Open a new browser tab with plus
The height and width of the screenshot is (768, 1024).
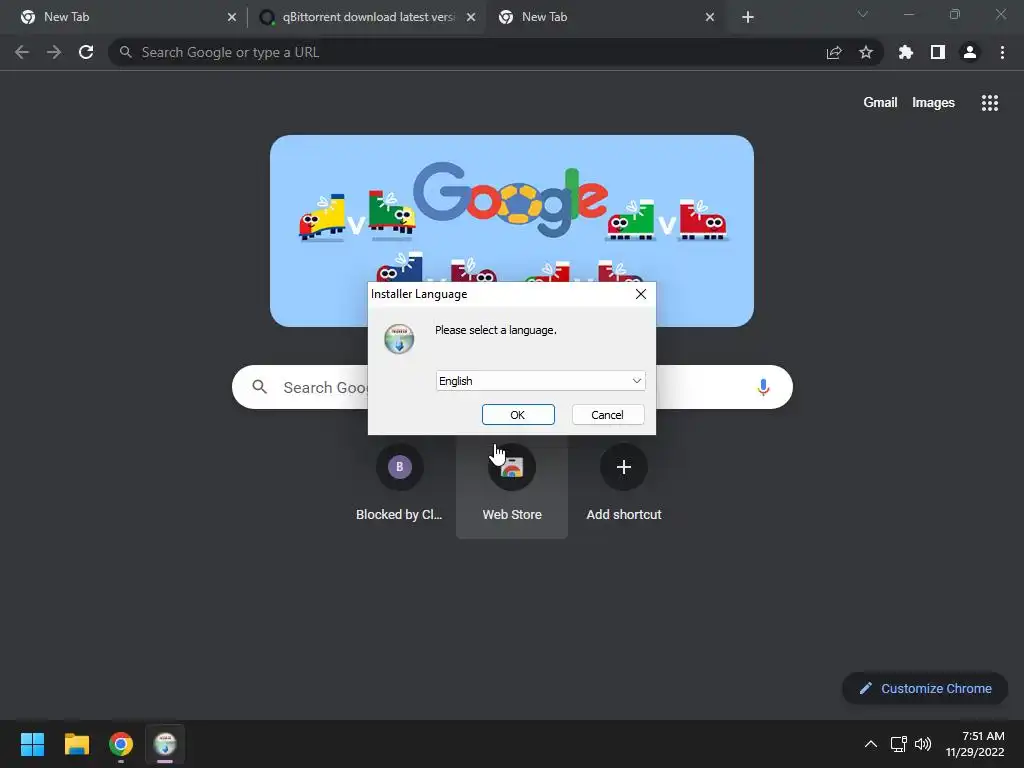point(748,17)
